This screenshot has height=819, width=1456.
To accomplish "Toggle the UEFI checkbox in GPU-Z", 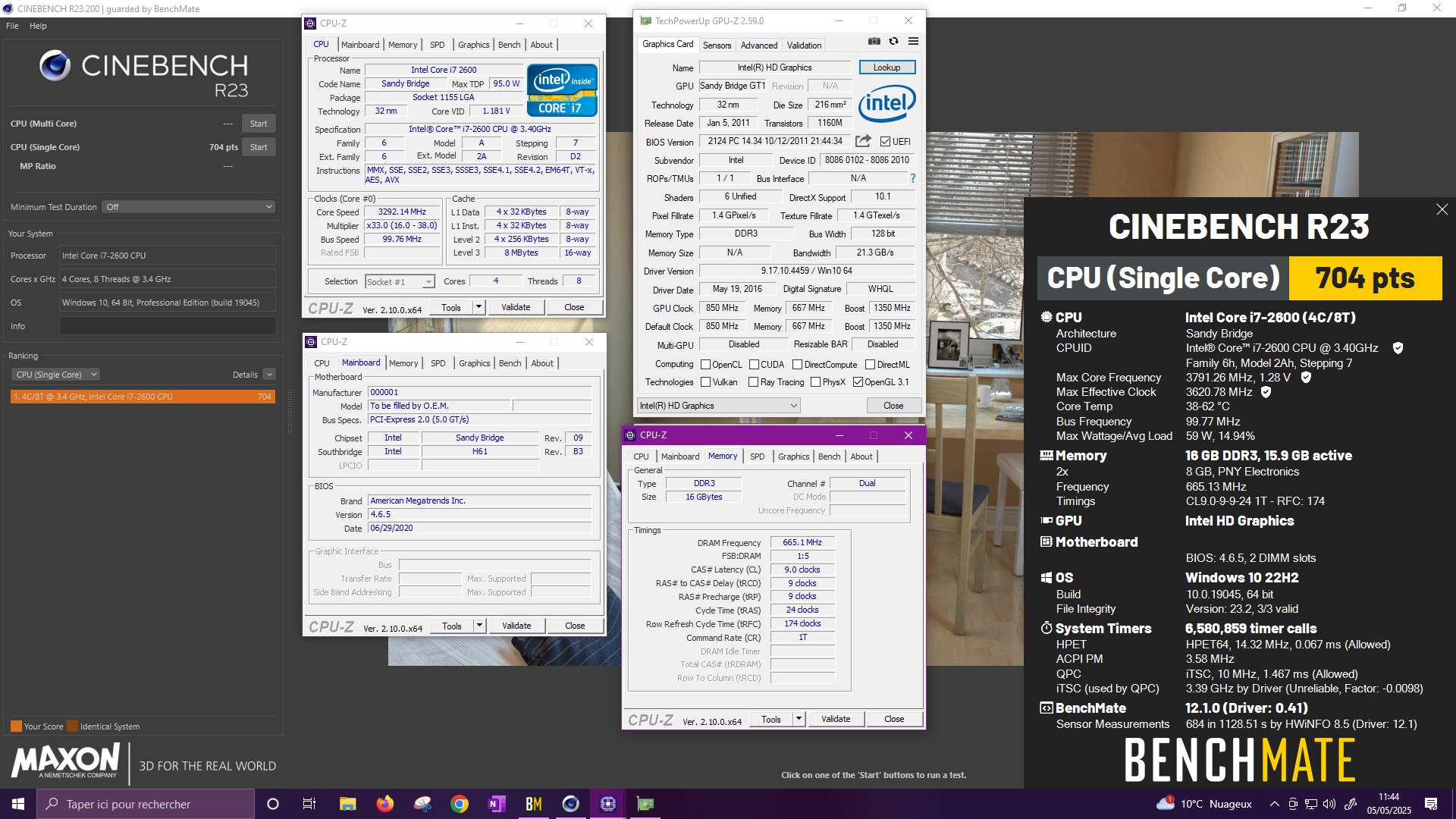I will (885, 142).
